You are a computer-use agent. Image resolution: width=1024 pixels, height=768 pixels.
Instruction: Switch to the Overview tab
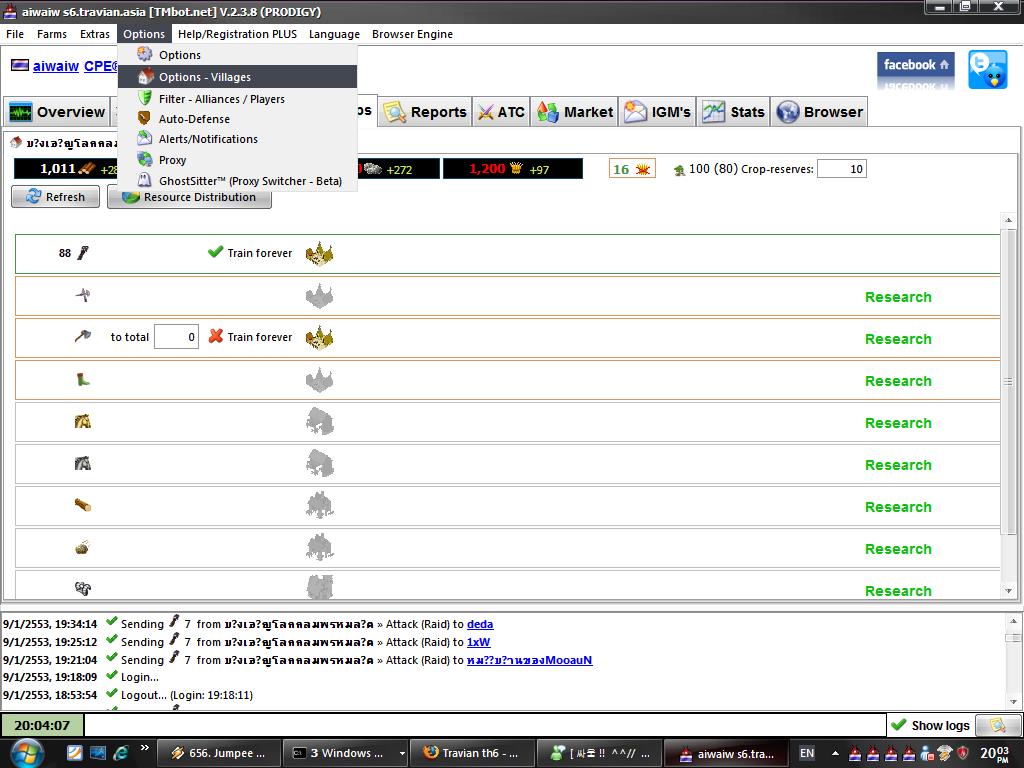[x=57, y=112]
